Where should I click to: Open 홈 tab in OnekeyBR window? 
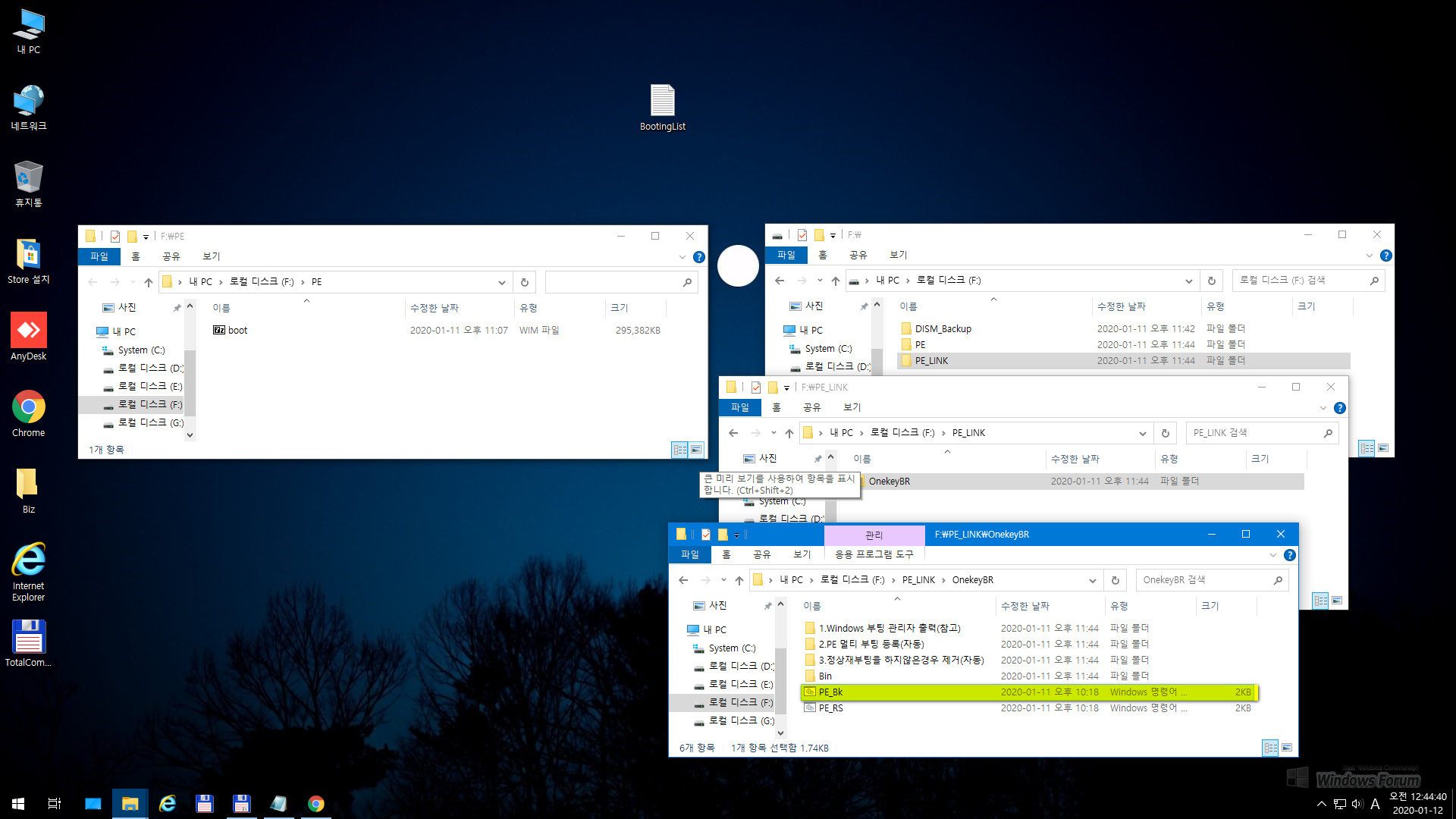click(726, 555)
